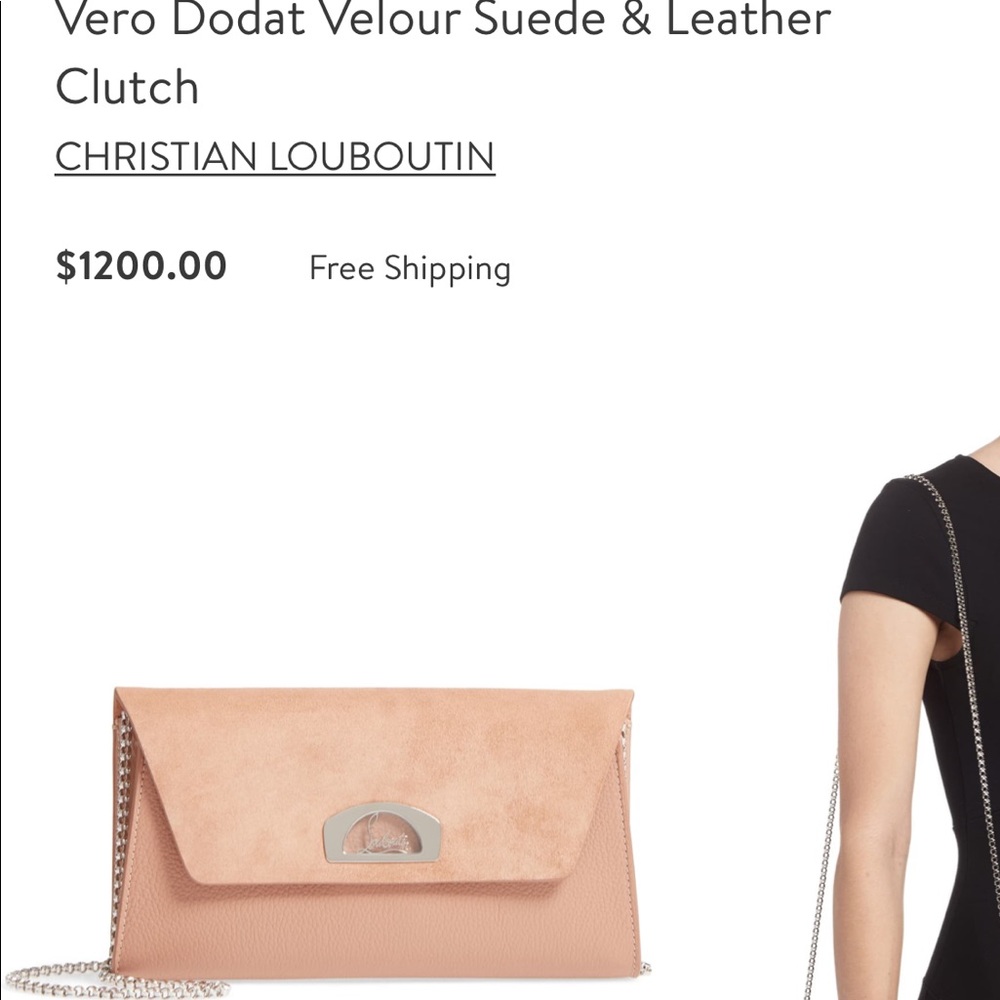The image size is (1000, 1000).
Task: Click the ampersand in the product title
Action: (x=635, y=18)
